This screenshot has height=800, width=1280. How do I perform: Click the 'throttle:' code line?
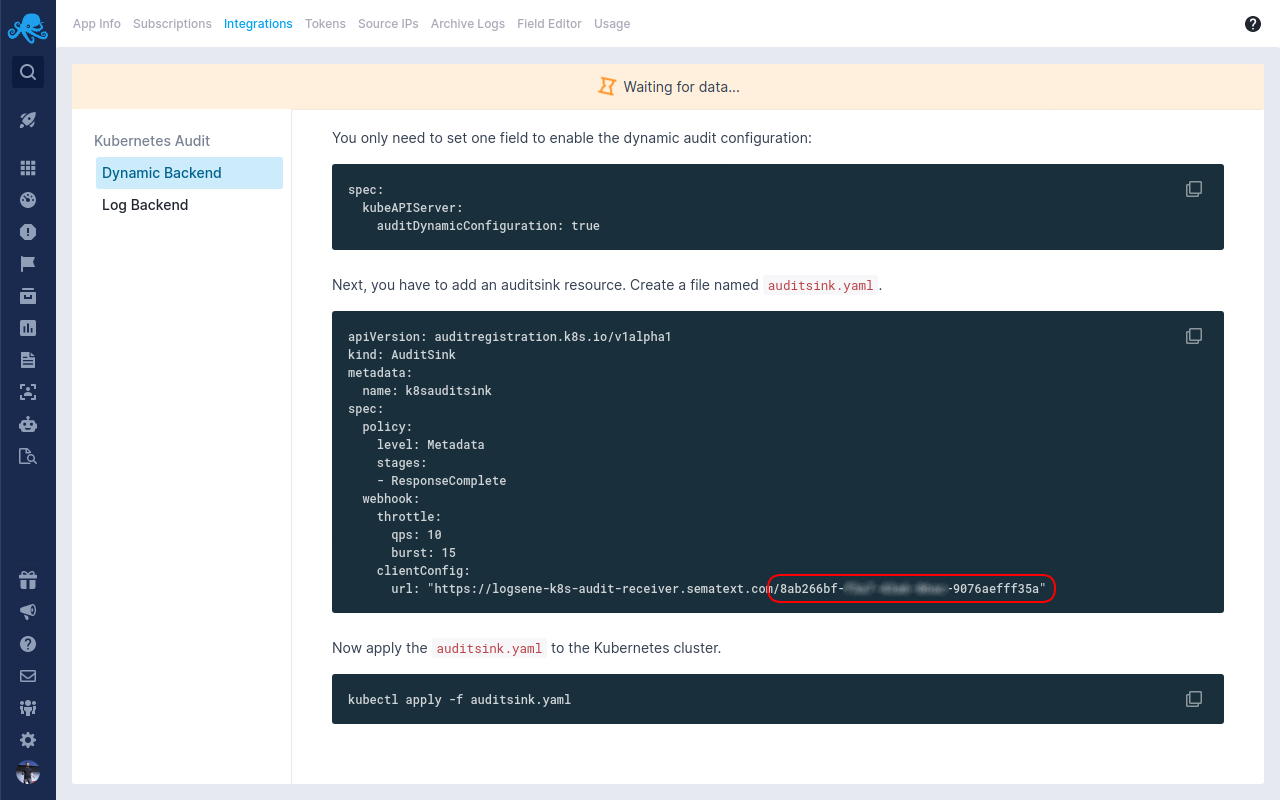coord(409,517)
